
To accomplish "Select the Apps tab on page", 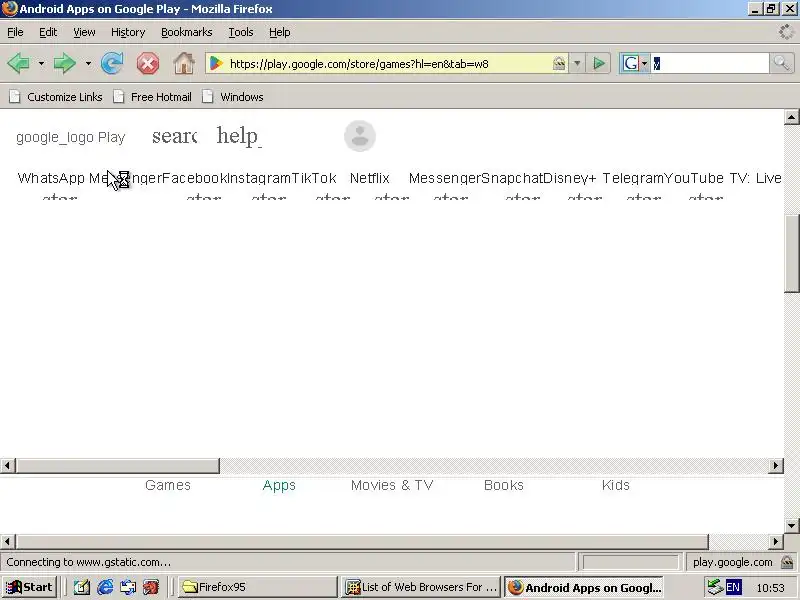I will 279,485.
